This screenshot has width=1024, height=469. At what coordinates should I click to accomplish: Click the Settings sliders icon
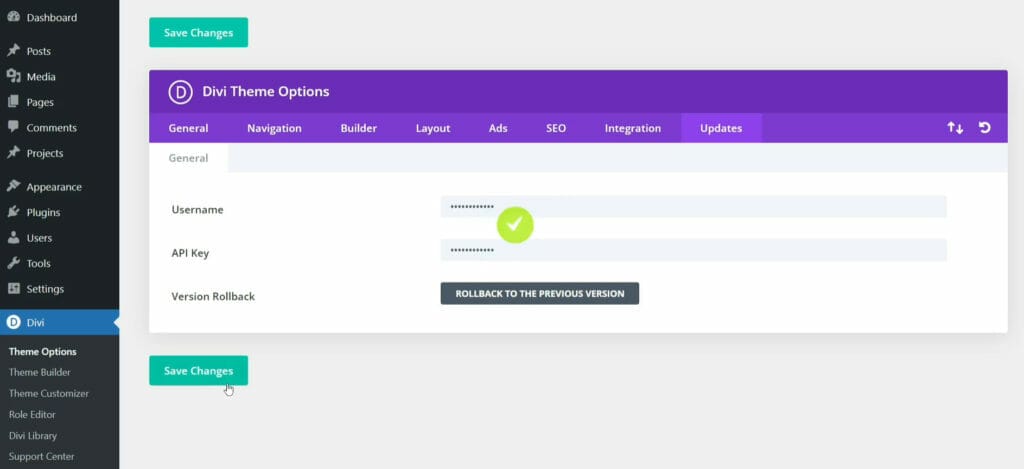13,288
